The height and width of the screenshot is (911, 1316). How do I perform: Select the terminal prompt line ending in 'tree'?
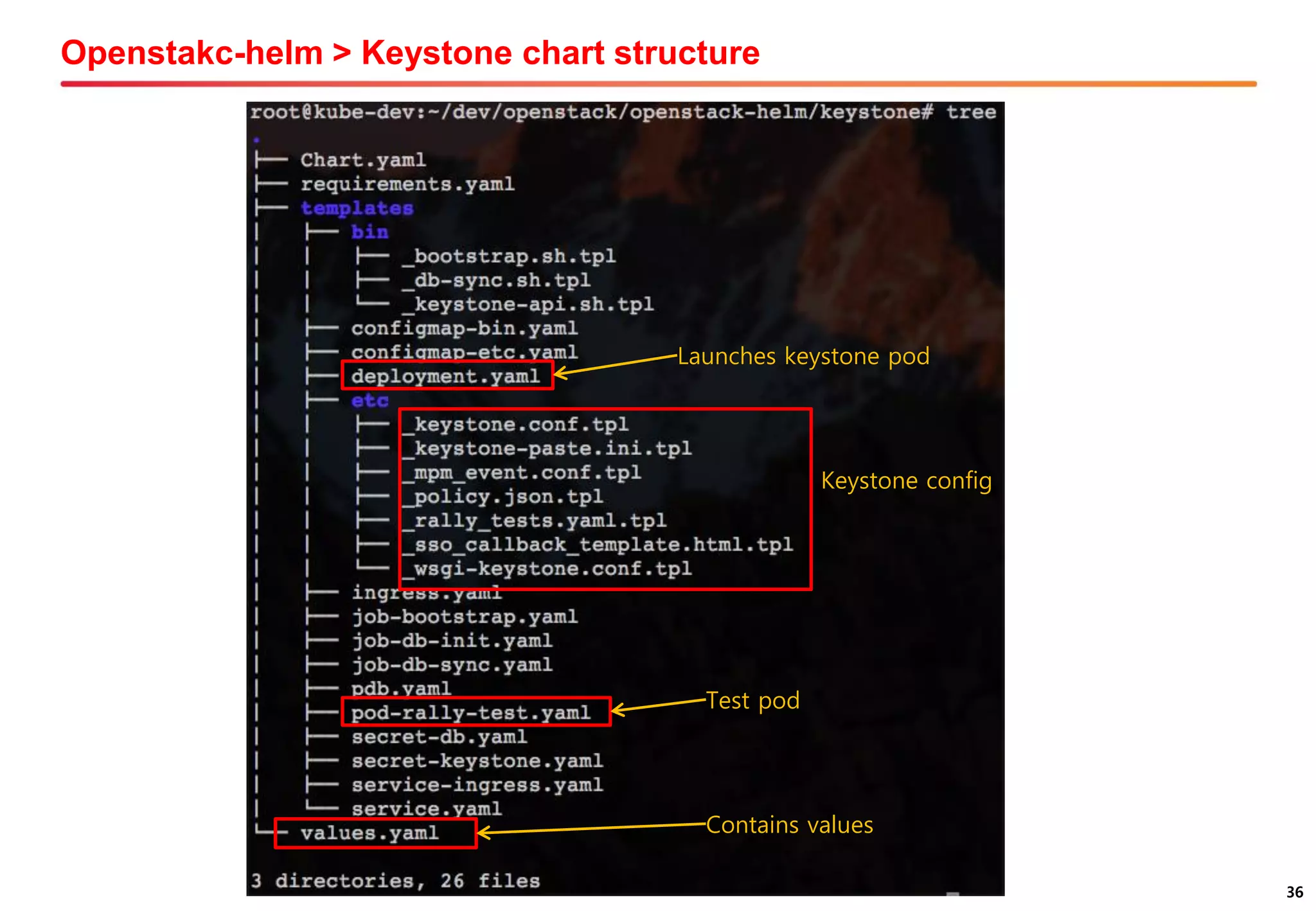click(623, 112)
